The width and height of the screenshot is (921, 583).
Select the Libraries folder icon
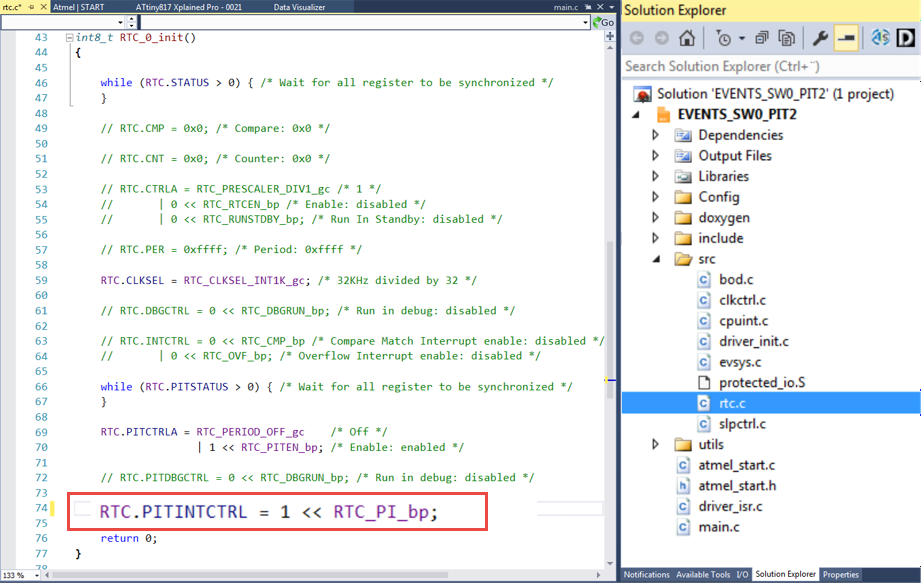point(683,177)
